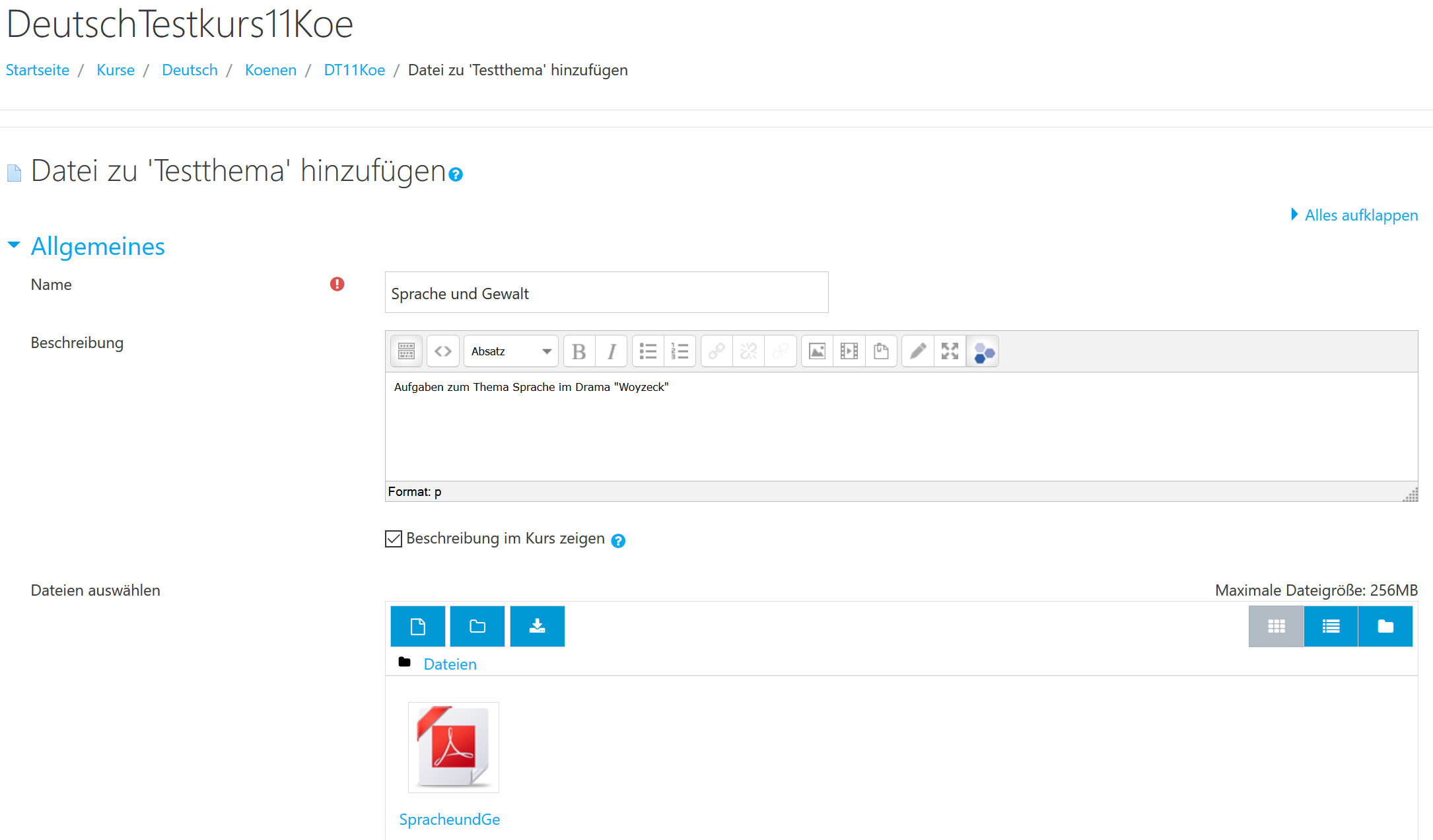Insert a bulleted list
The image size is (1433, 840).
click(x=648, y=351)
